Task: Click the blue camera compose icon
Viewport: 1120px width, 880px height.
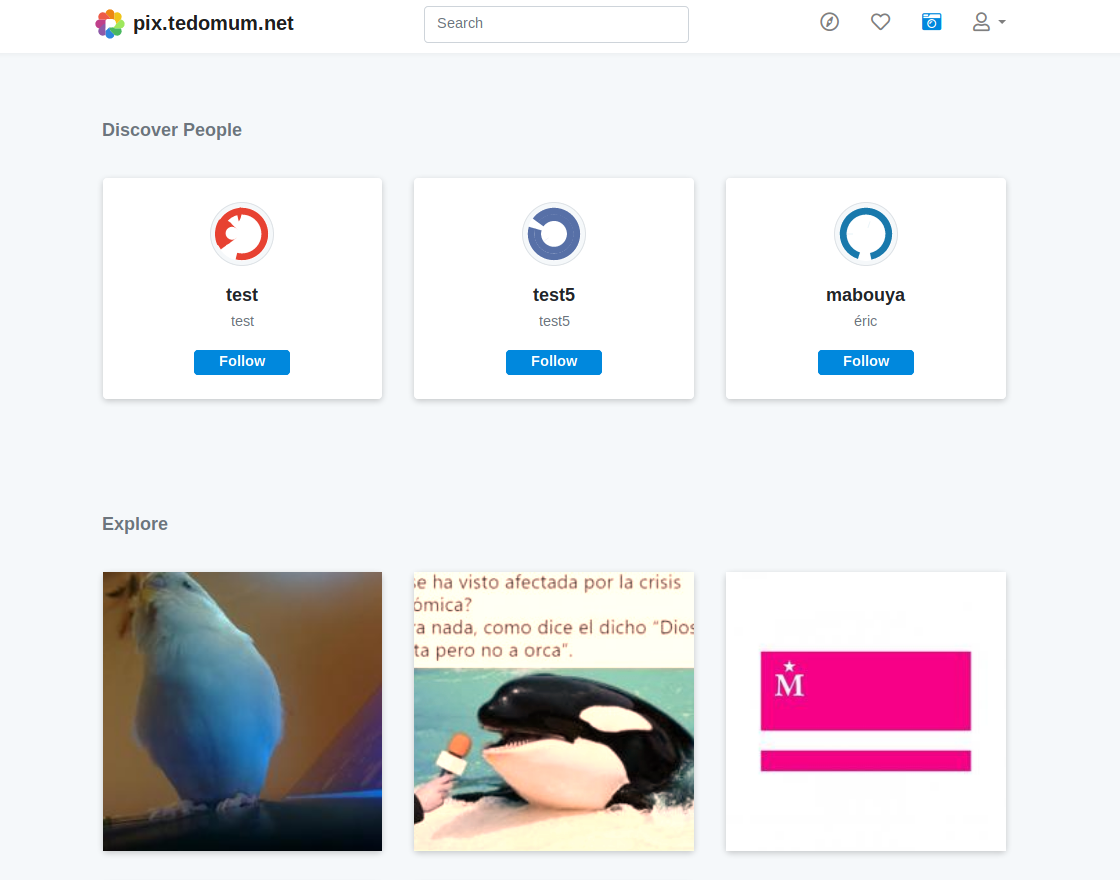Action: (x=931, y=22)
